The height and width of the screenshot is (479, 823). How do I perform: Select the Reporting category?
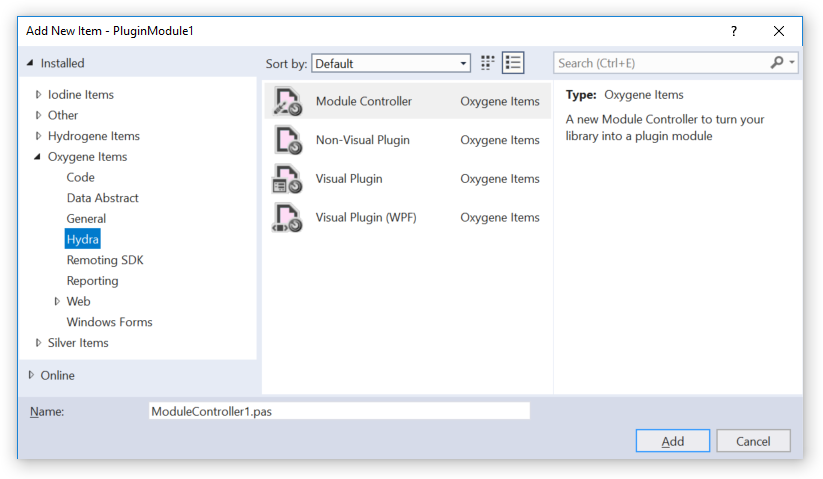point(92,281)
